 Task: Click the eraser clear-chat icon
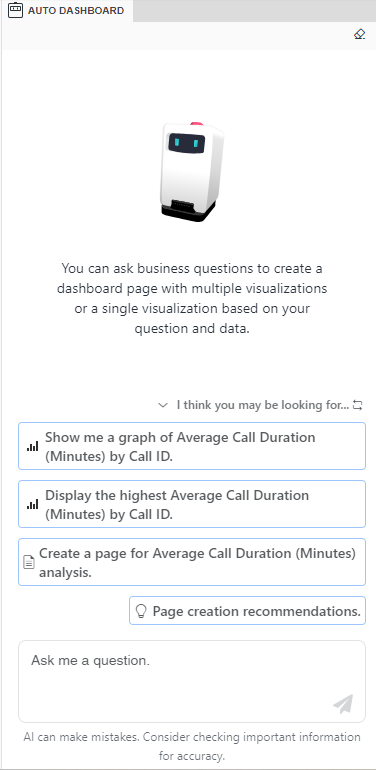pos(359,34)
